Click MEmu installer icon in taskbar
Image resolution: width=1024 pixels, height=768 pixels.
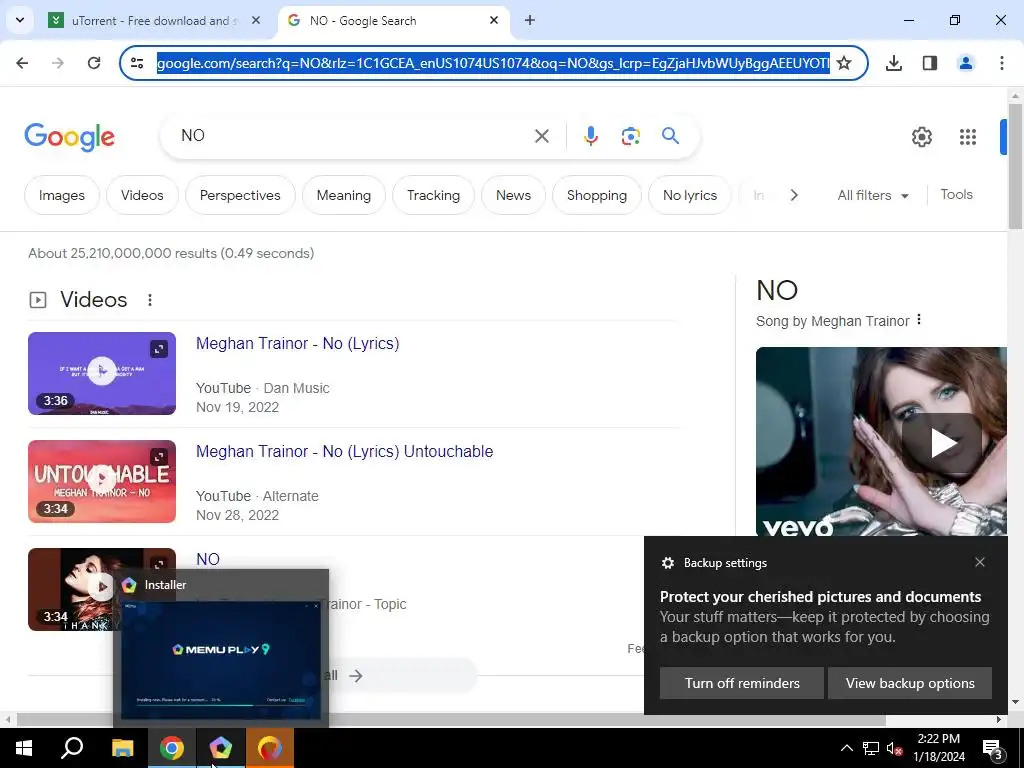pos(221,748)
